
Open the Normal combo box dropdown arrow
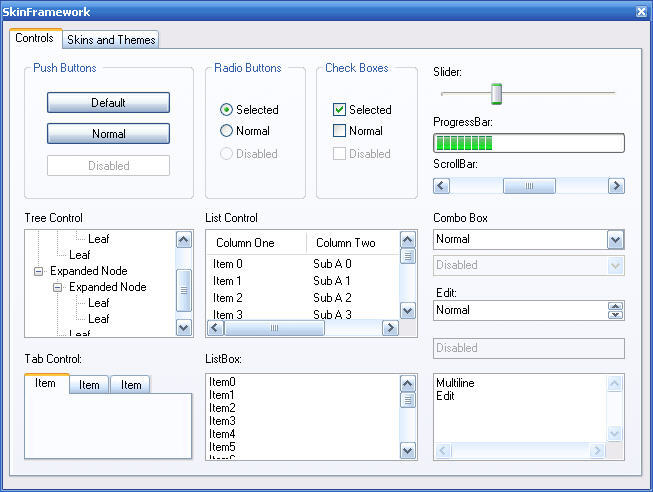click(x=616, y=240)
